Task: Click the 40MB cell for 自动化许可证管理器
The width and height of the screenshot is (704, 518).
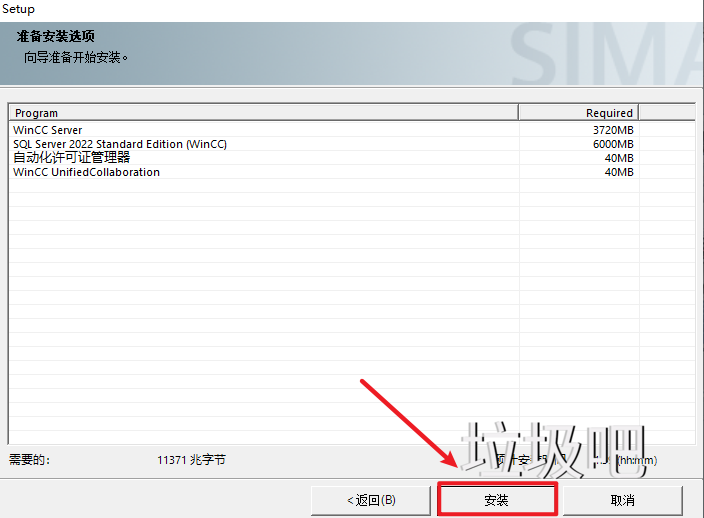Action: coord(618,158)
